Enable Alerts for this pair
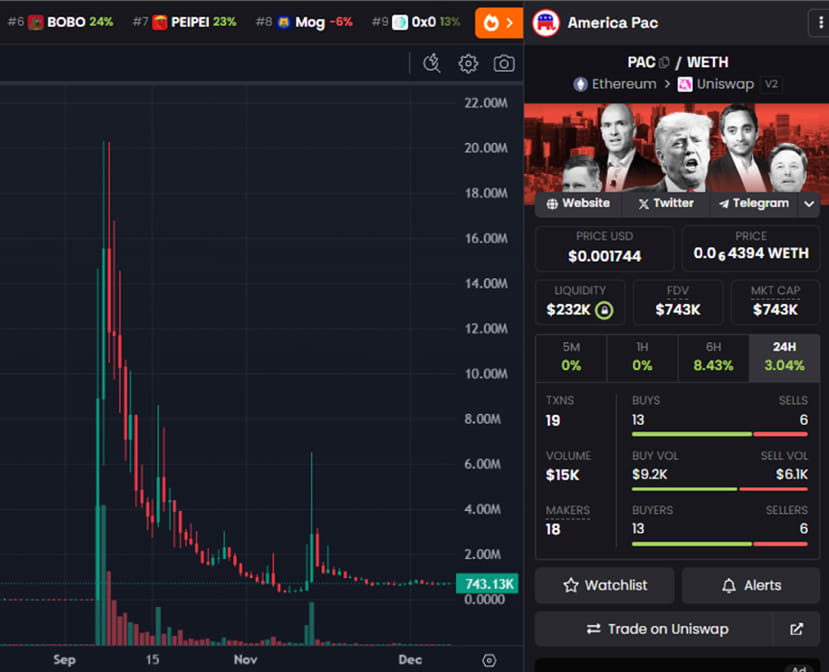Image resolution: width=829 pixels, height=672 pixels. point(749,585)
